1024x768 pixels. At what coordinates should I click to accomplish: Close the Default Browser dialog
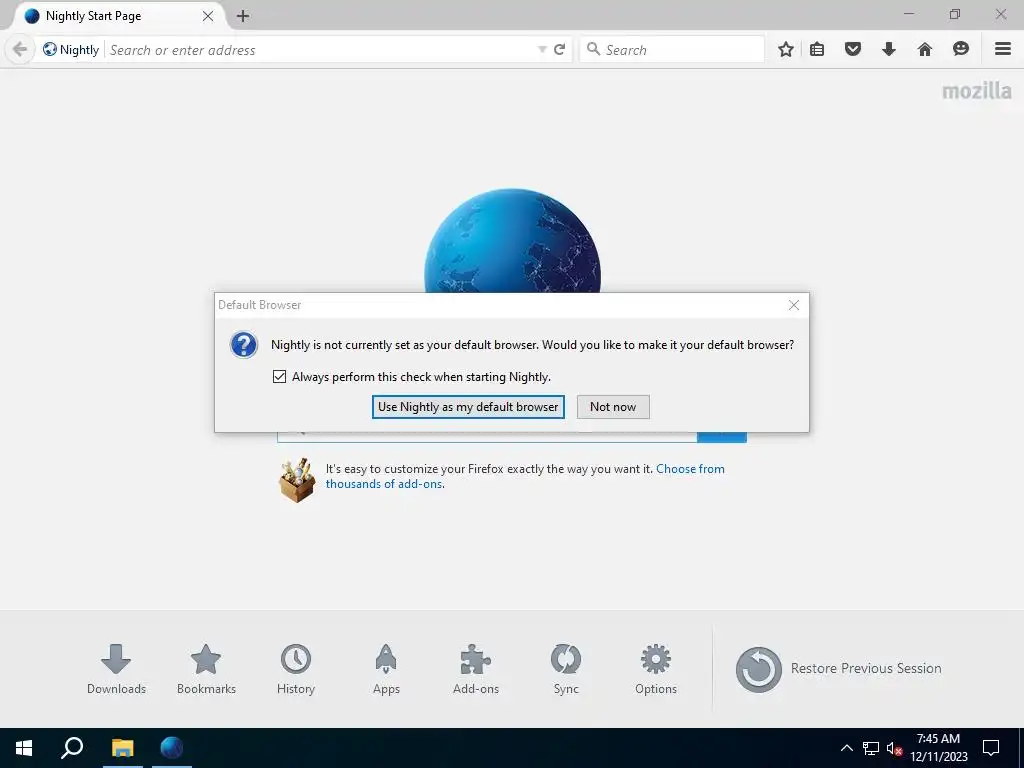[x=793, y=306]
